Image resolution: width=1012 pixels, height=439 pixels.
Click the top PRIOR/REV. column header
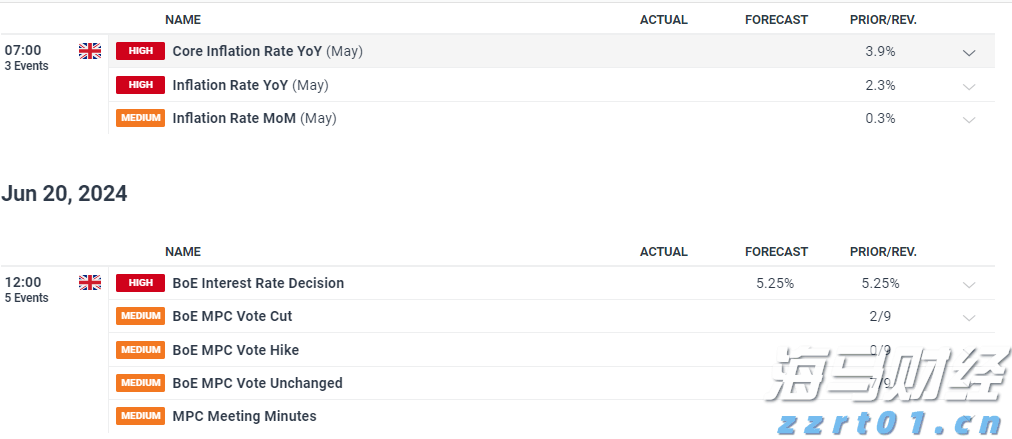tap(883, 20)
